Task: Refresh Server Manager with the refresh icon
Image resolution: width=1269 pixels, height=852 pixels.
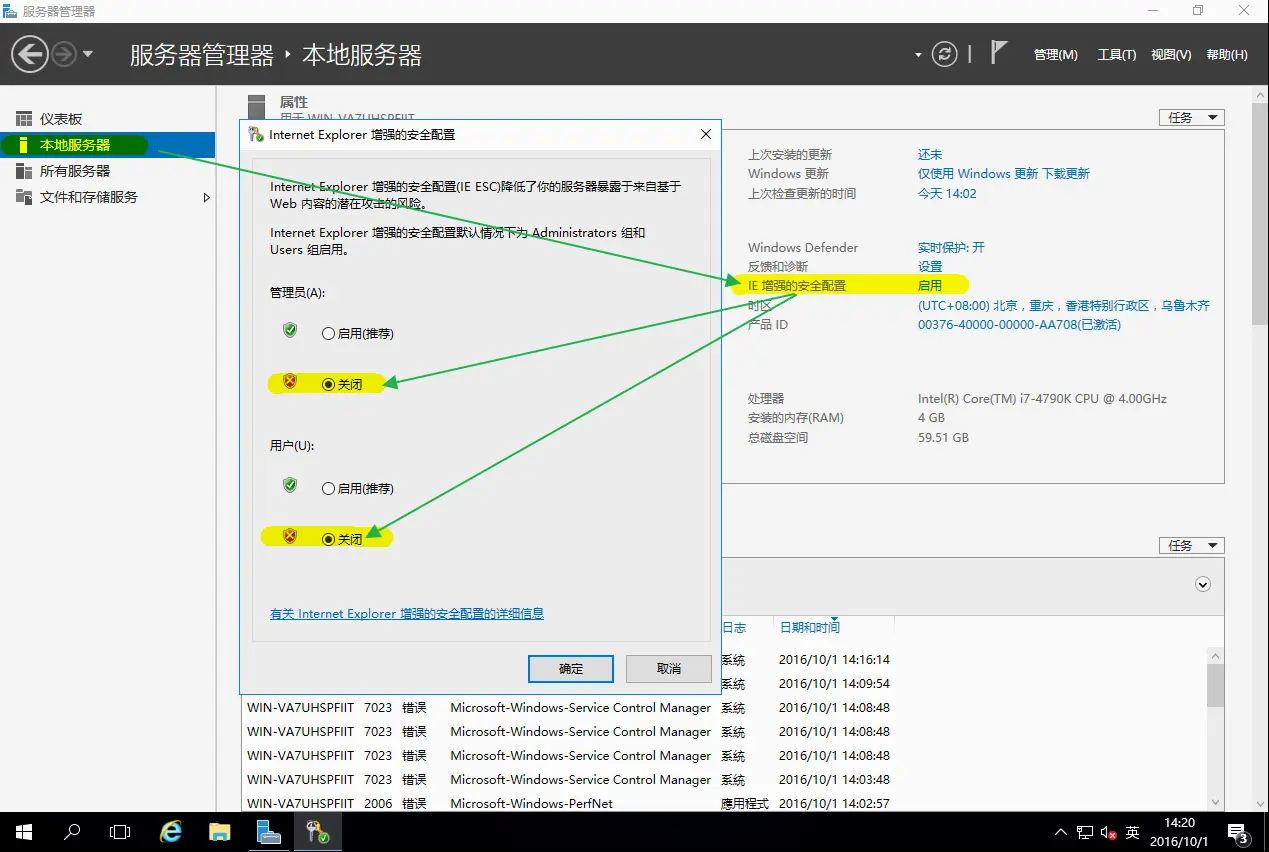Action: click(944, 54)
